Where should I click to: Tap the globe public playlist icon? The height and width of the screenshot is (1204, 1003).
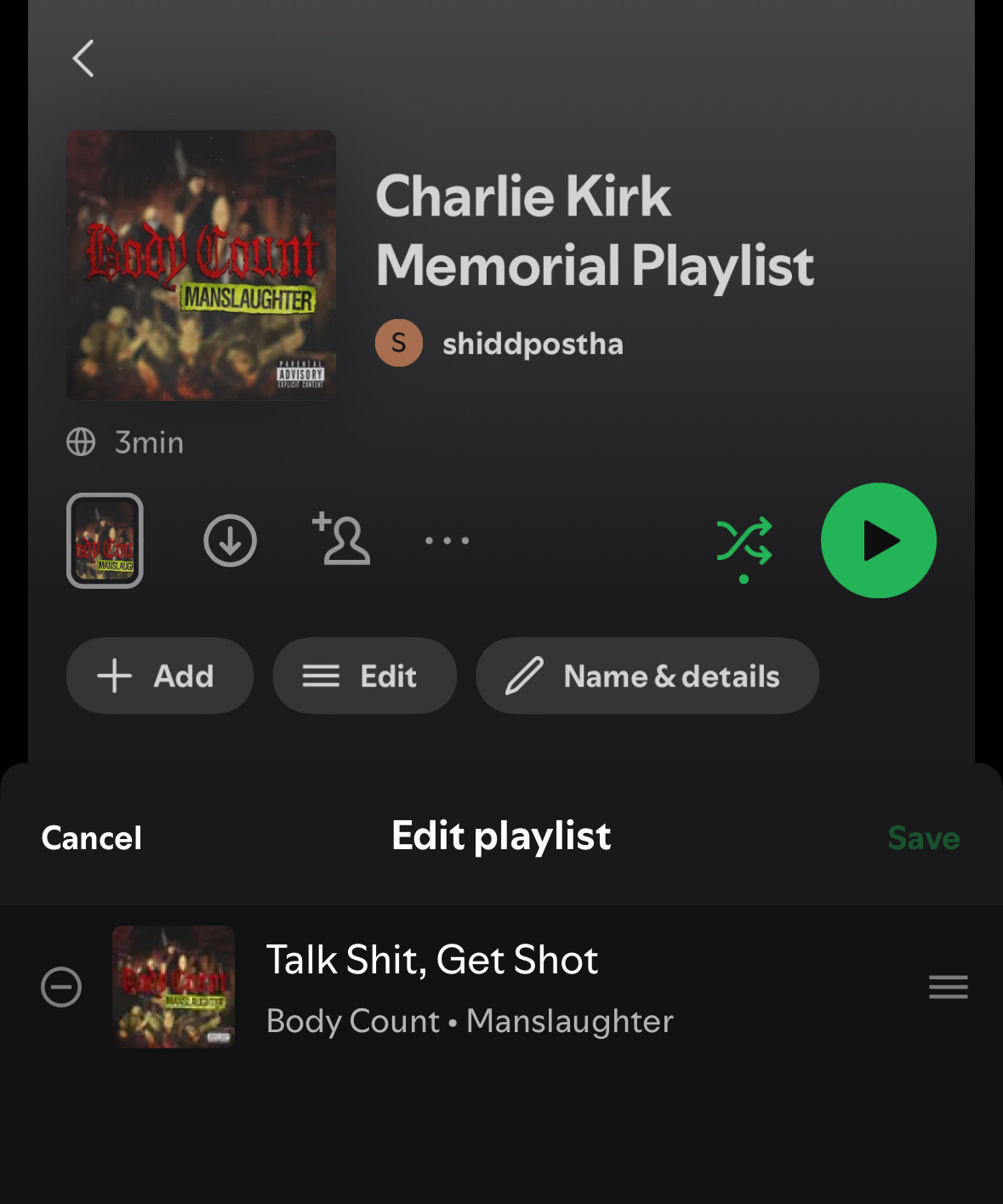[81, 442]
